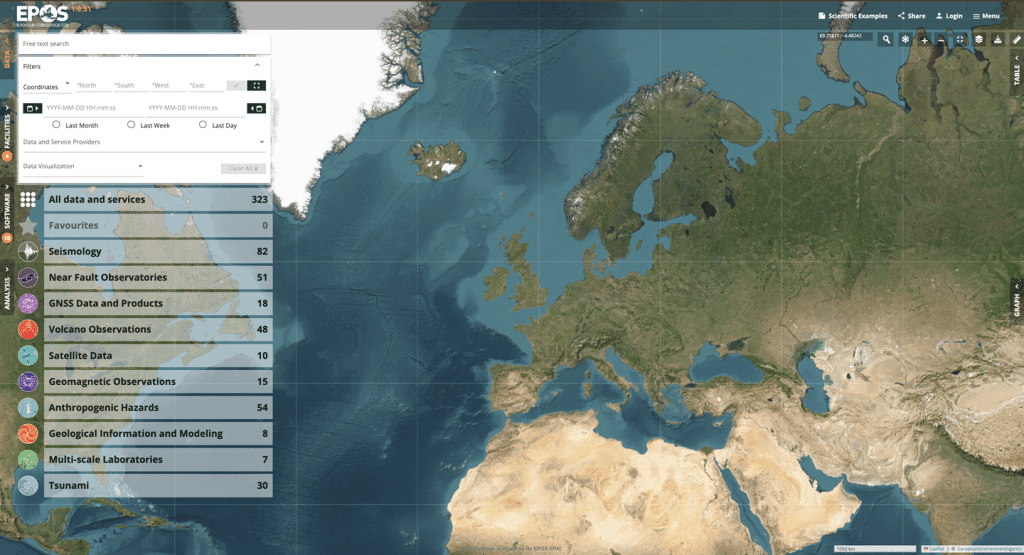Screen dimensions: 1024x555
Task: Click the map download icon
Action: 997,39
